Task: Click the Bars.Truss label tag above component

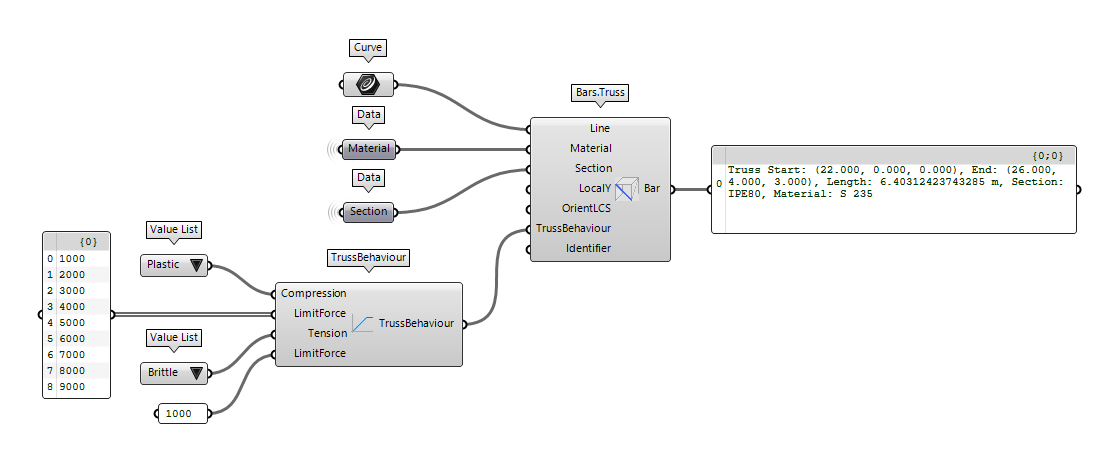Action: pyautogui.click(x=599, y=93)
